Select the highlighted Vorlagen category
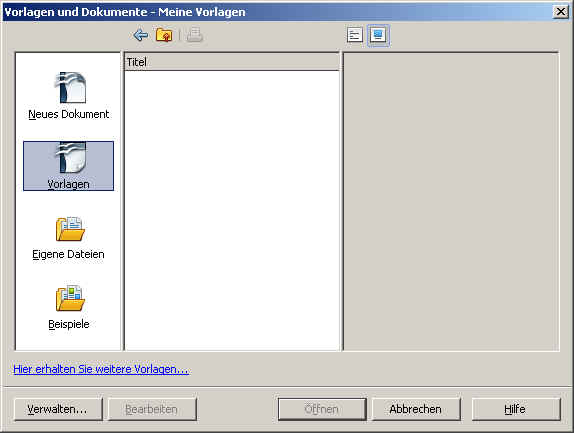This screenshot has height=433, width=574. coord(68,166)
